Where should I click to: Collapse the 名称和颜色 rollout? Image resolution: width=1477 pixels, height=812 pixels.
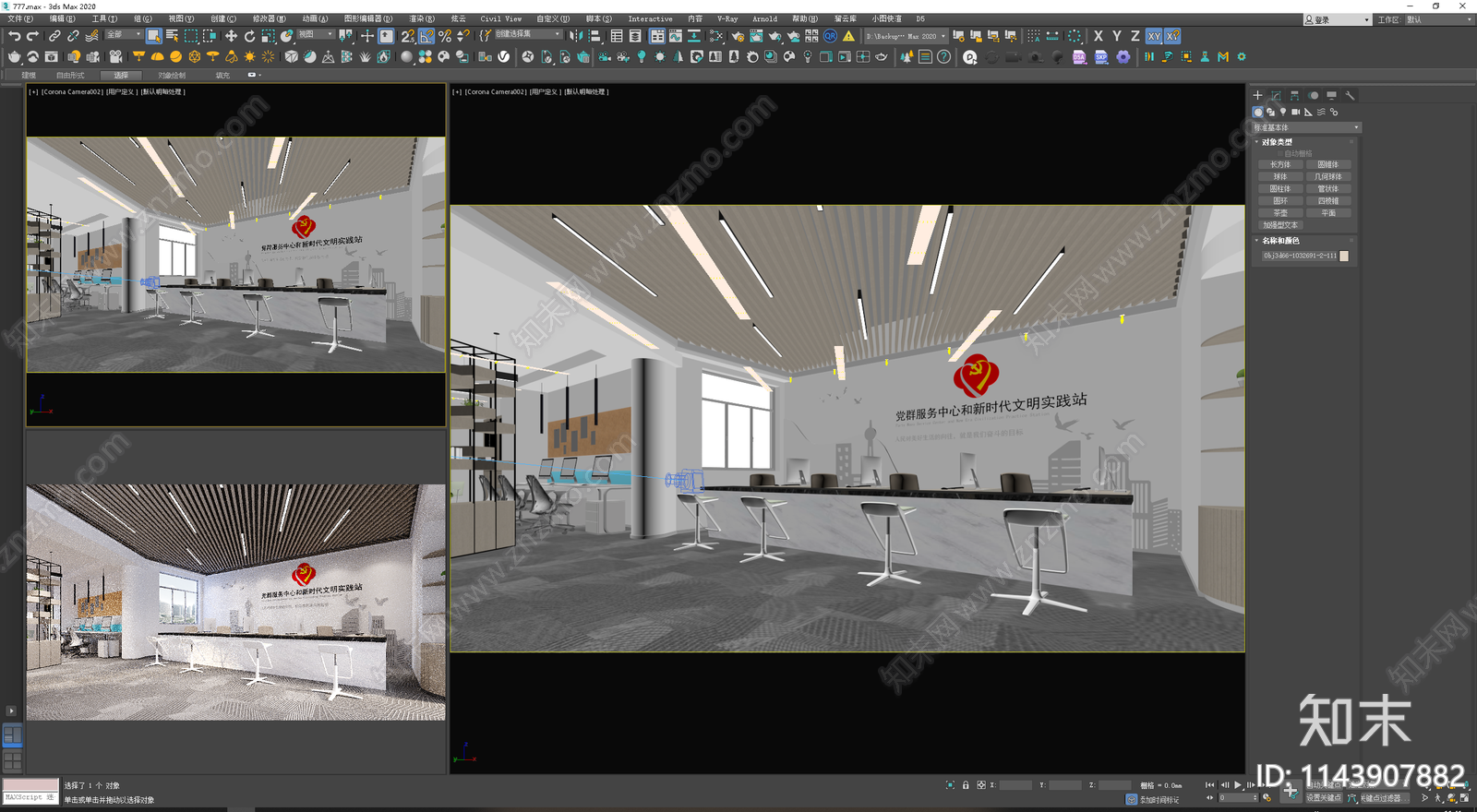(x=1280, y=241)
